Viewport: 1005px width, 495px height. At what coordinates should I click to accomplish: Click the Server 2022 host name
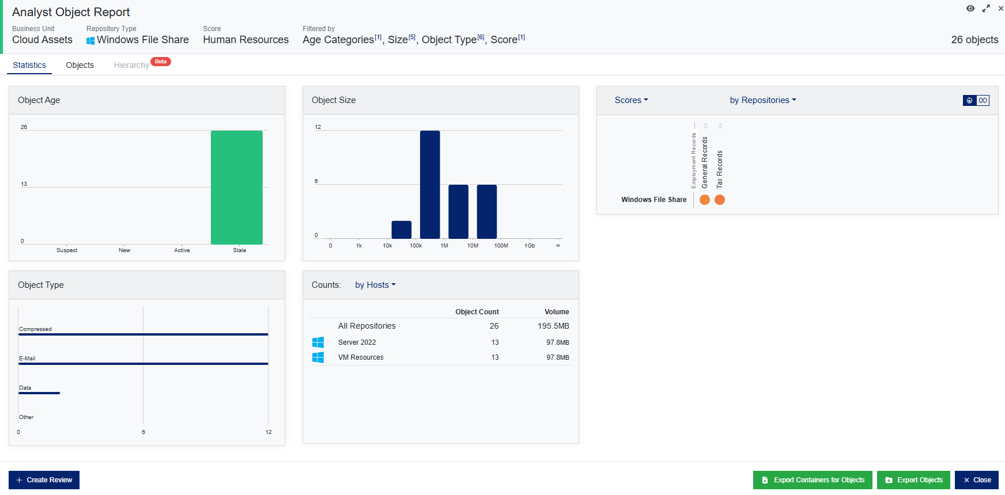click(357, 342)
